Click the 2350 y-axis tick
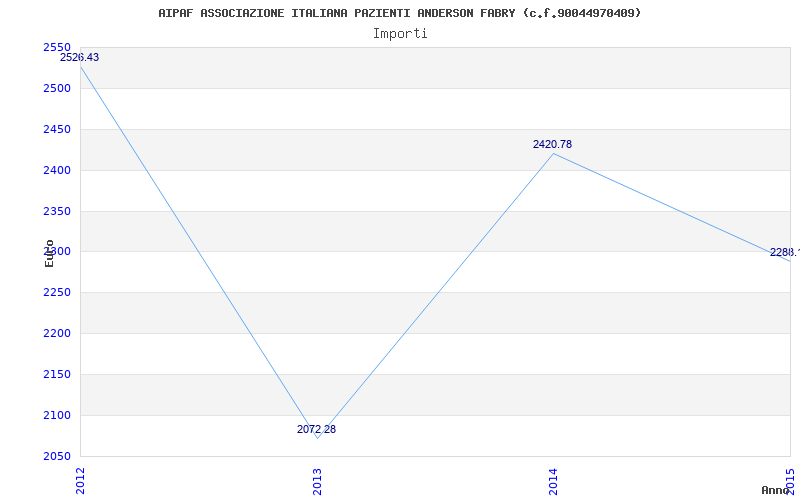Screen dimensions: 800x500 coord(57,211)
